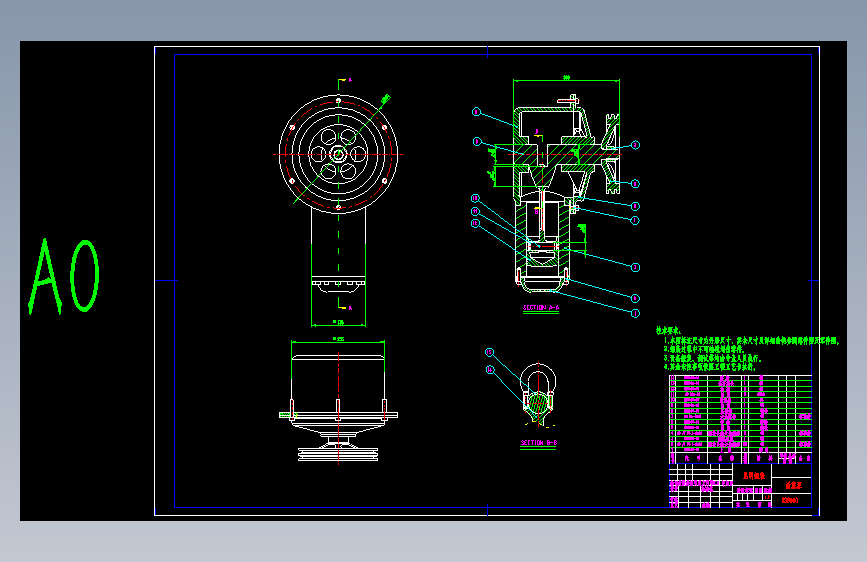Click the hatched section A-A assembly view
This screenshot has height=562, width=867.
(567, 194)
